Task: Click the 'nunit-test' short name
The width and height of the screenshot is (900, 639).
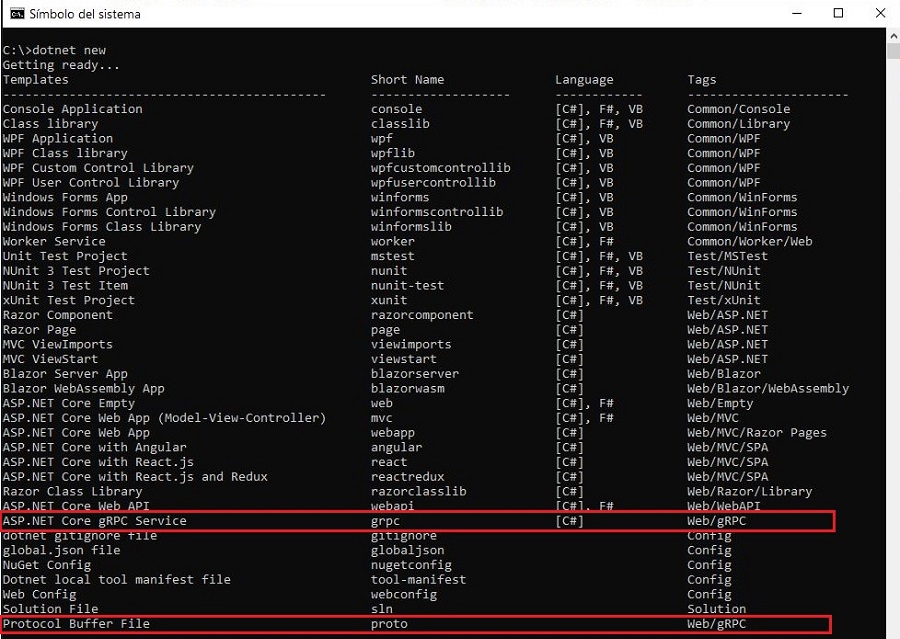Action: 408,285
